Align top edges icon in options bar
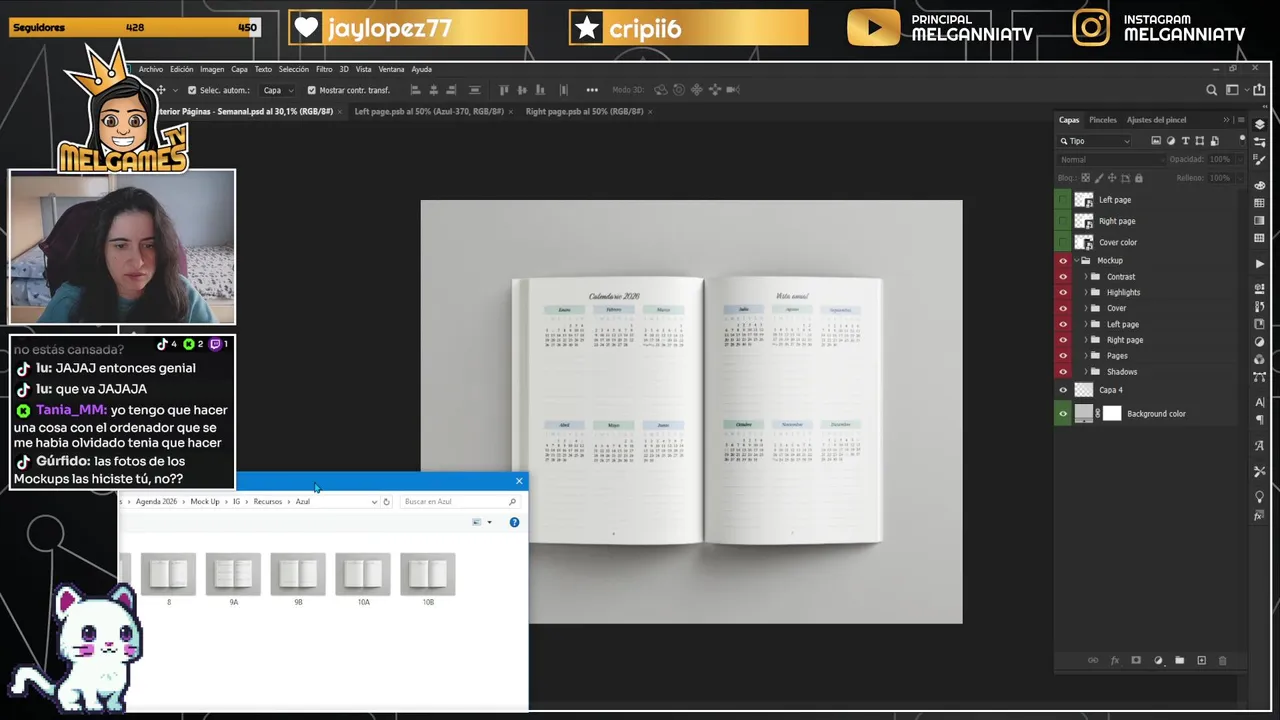 coord(504,90)
